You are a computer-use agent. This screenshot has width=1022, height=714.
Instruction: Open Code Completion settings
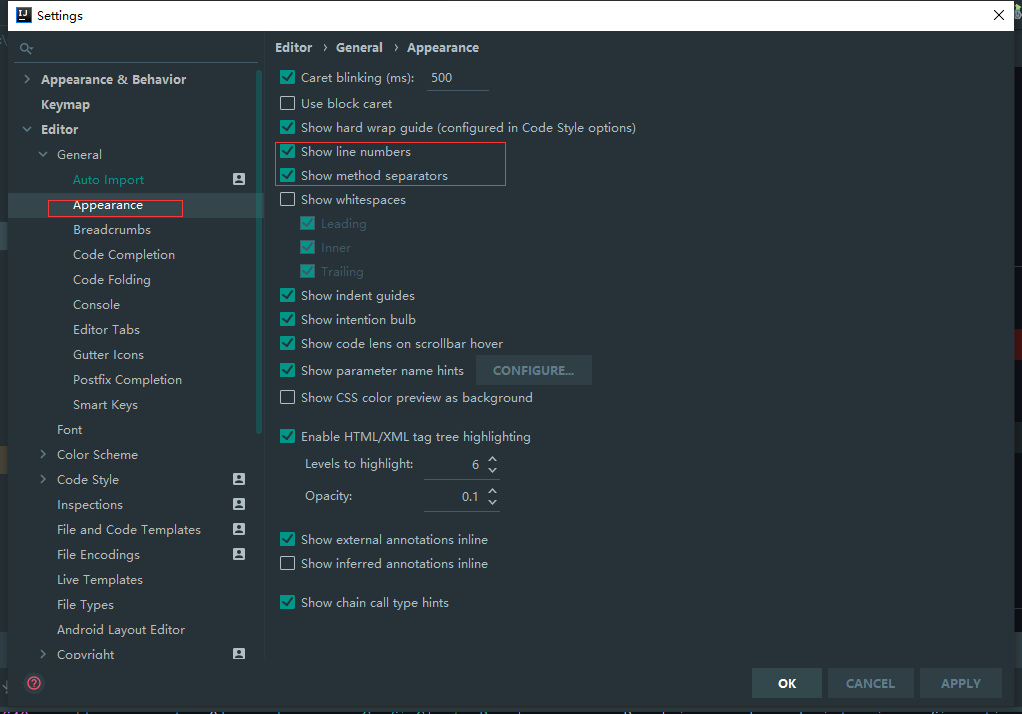124,254
